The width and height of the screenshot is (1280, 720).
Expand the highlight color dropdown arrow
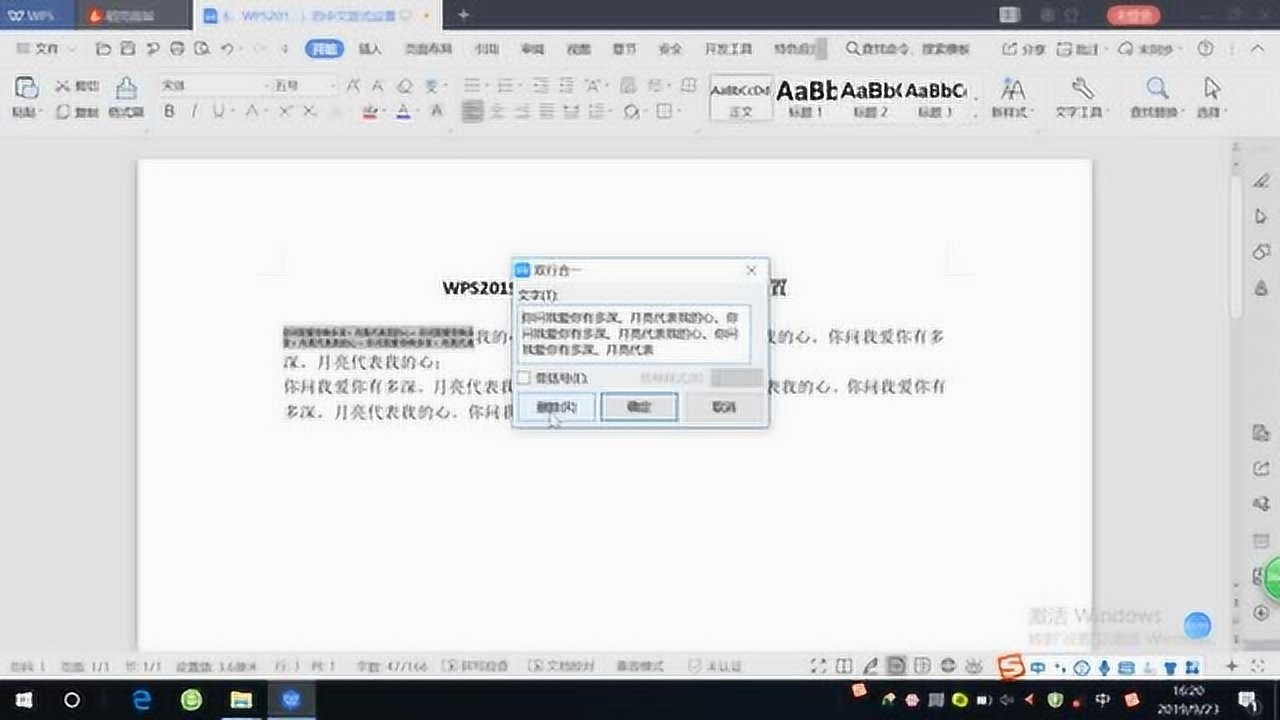coord(385,112)
